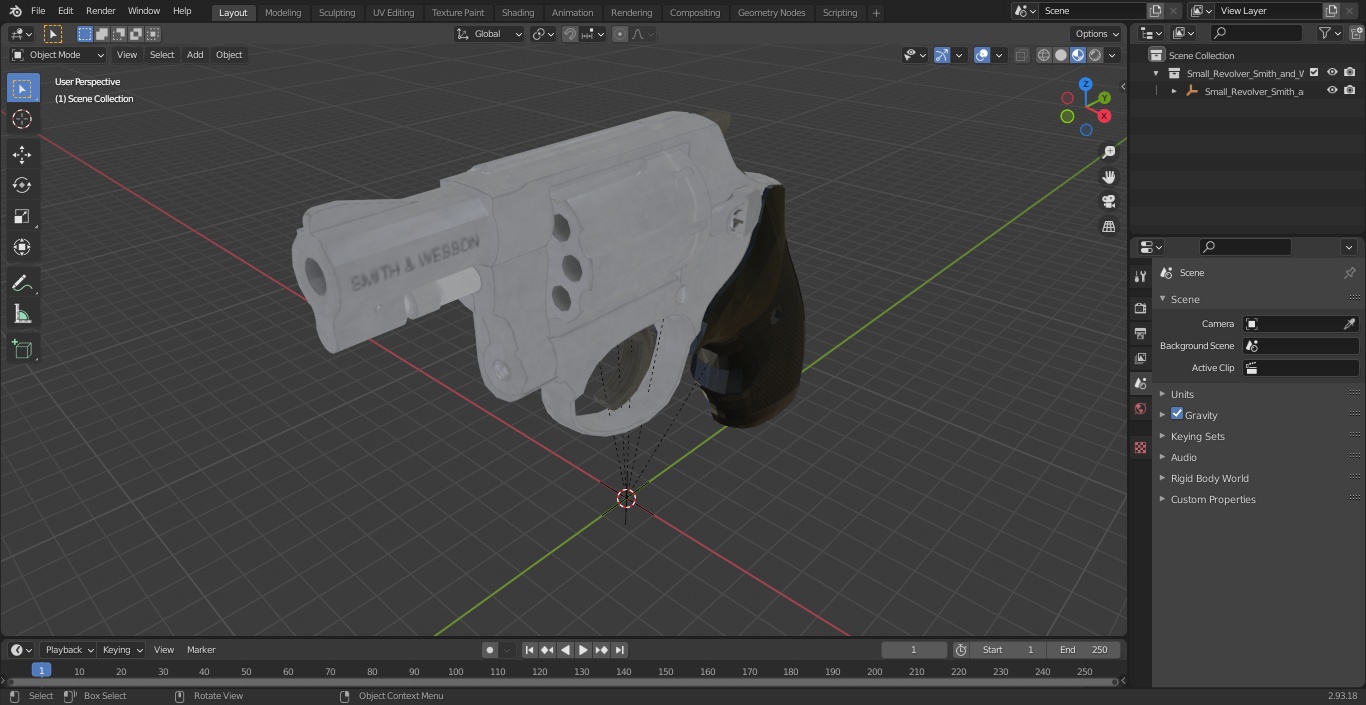Select the Select Box tool
Viewport: 1366px width, 705px height.
[x=22, y=88]
